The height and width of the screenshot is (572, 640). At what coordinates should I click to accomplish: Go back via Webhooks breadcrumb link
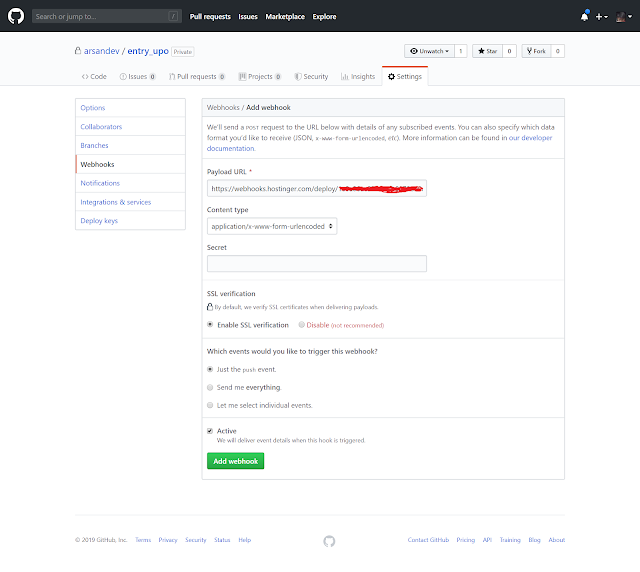(x=223, y=107)
